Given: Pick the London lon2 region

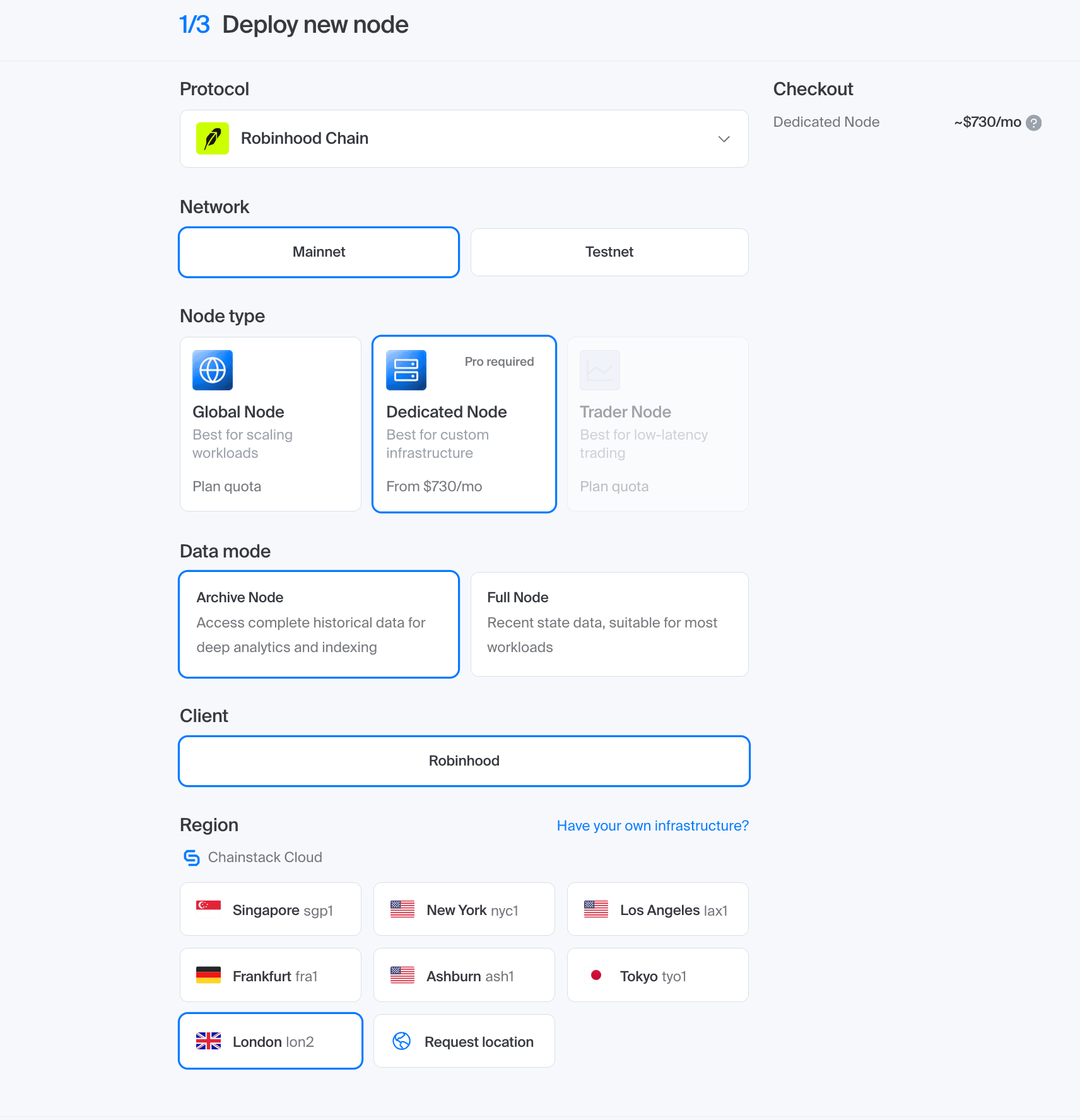Looking at the screenshot, I should (x=271, y=1041).
